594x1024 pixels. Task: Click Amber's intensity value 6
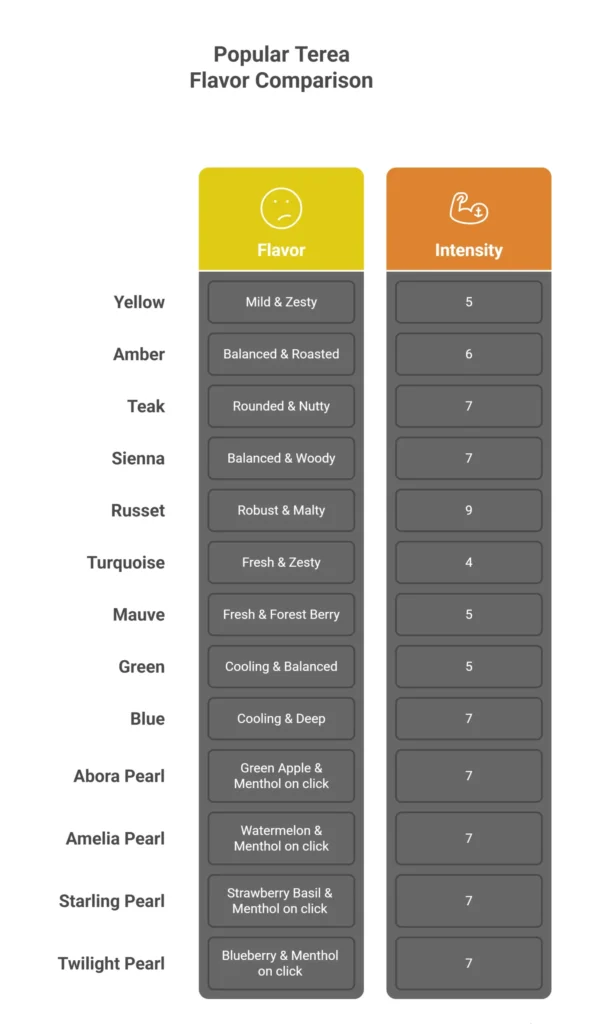tap(469, 354)
